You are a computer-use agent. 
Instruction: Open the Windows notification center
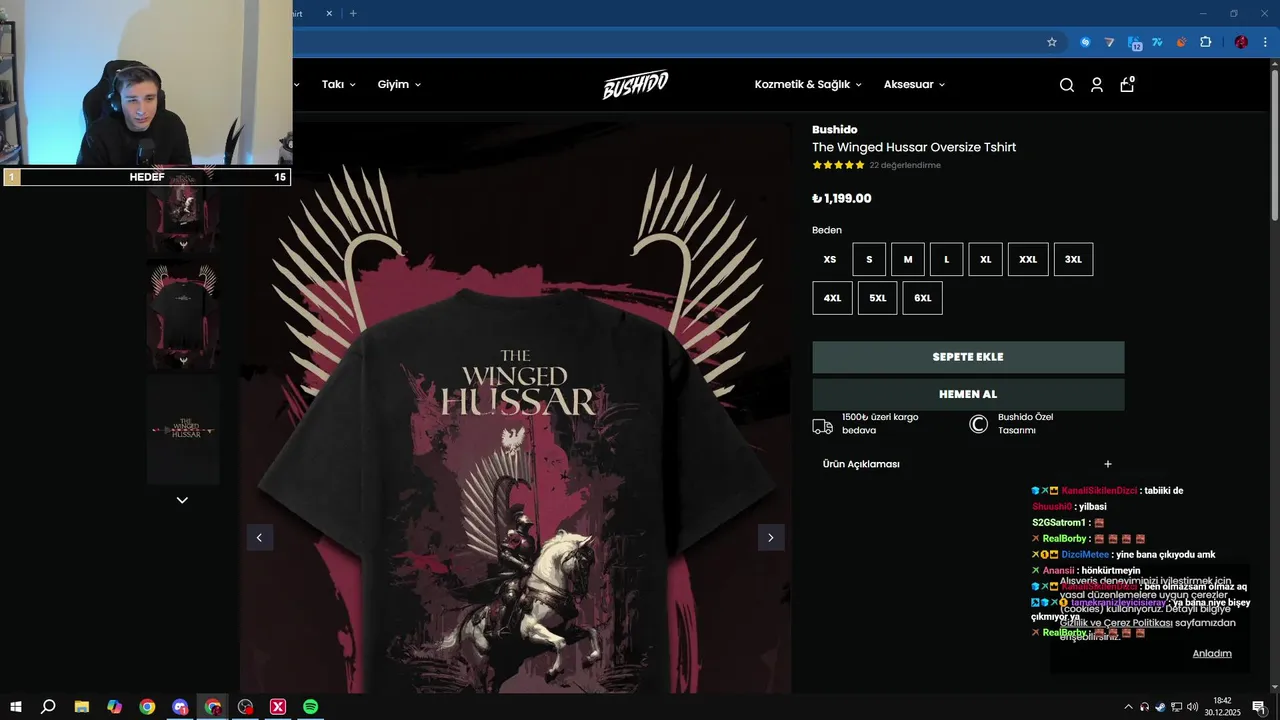tap(1259, 707)
